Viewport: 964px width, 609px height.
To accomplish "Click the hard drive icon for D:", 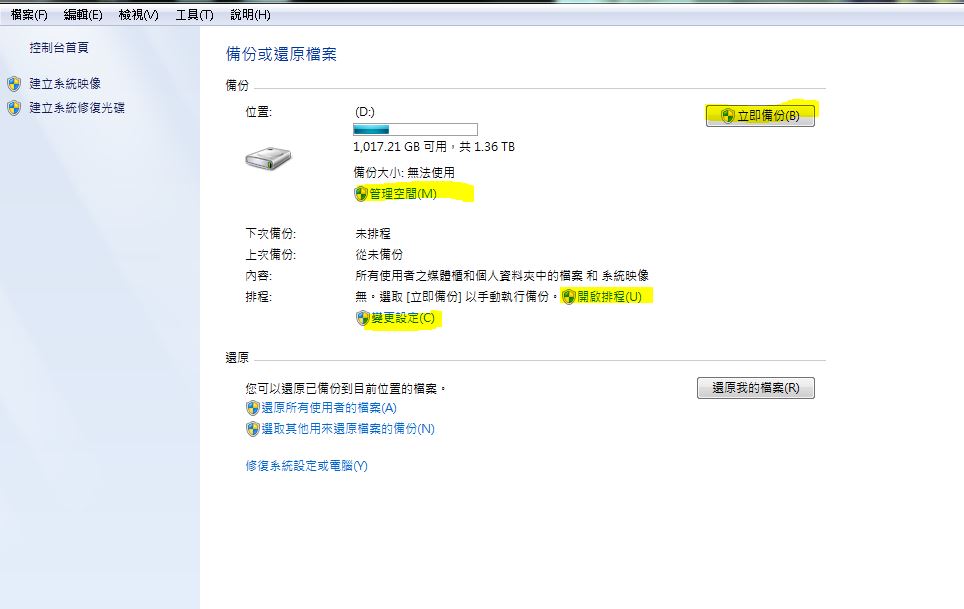I will click(x=268, y=159).
